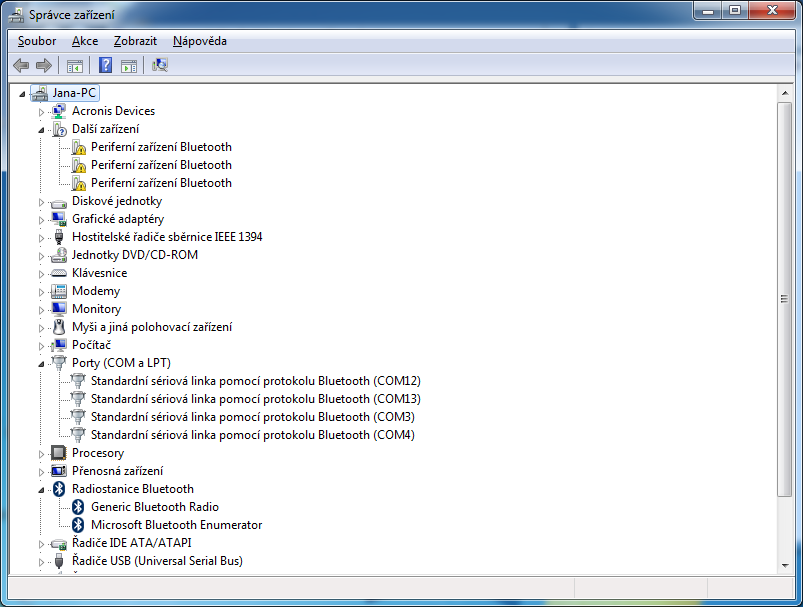Viewport: 803px width, 607px height.
Task: Click the Generic Bluetooth Radio icon
Action: (x=78, y=507)
